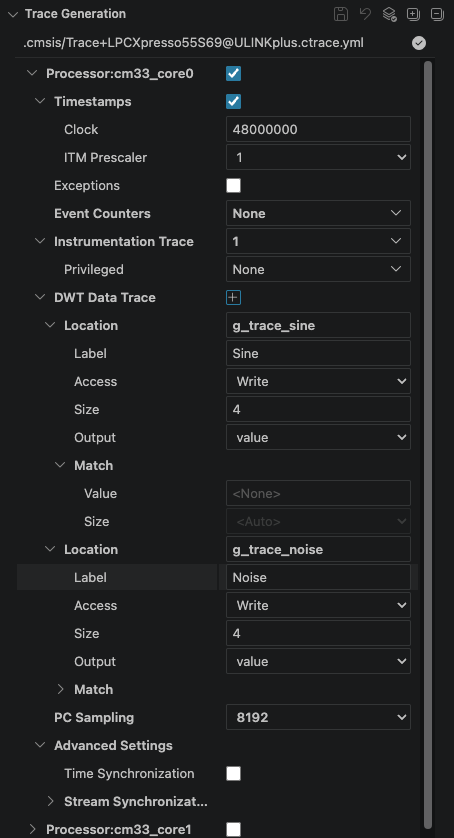Collapse the Timestamps node

(40, 102)
